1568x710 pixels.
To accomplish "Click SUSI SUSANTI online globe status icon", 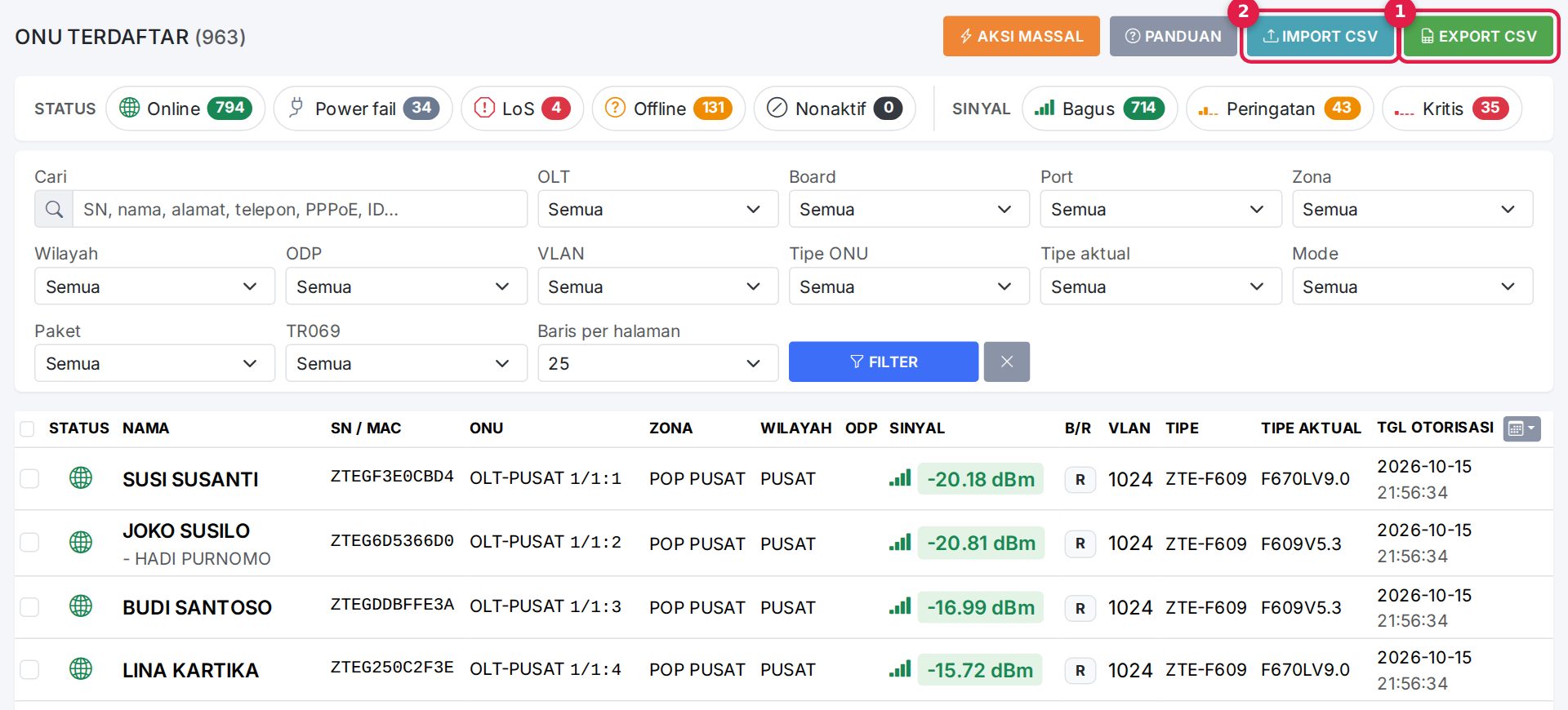I will tap(81, 478).
